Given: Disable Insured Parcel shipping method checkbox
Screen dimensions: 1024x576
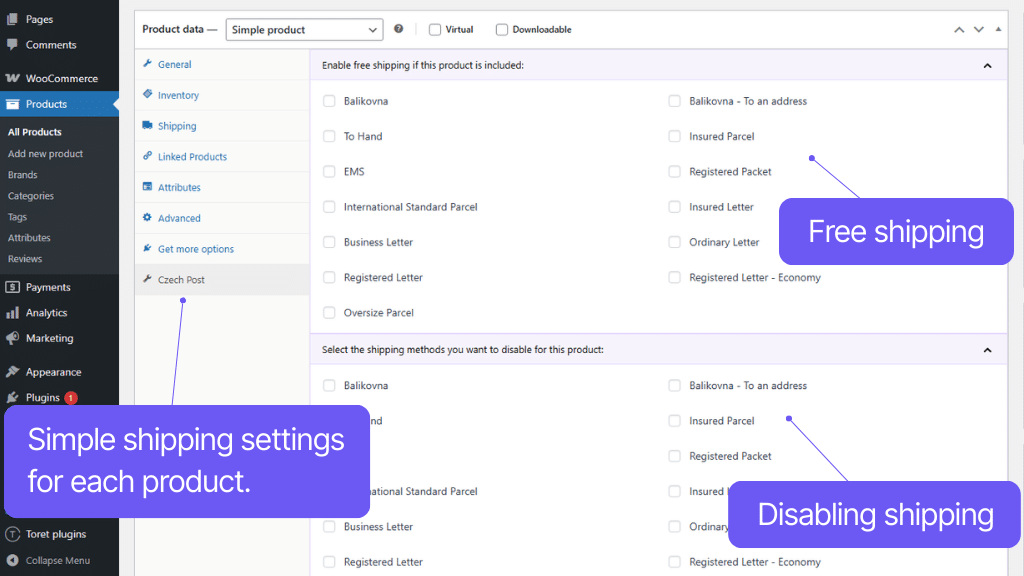Looking at the screenshot, I should (675, 421).
